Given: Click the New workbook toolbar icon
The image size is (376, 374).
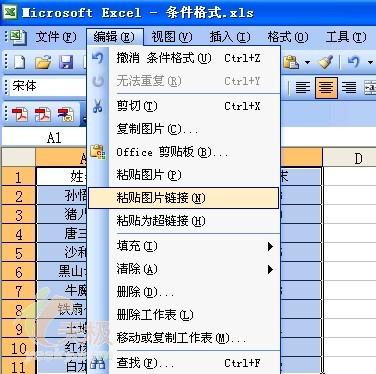Looking at the screenshot, I should (x=19, y=62).
